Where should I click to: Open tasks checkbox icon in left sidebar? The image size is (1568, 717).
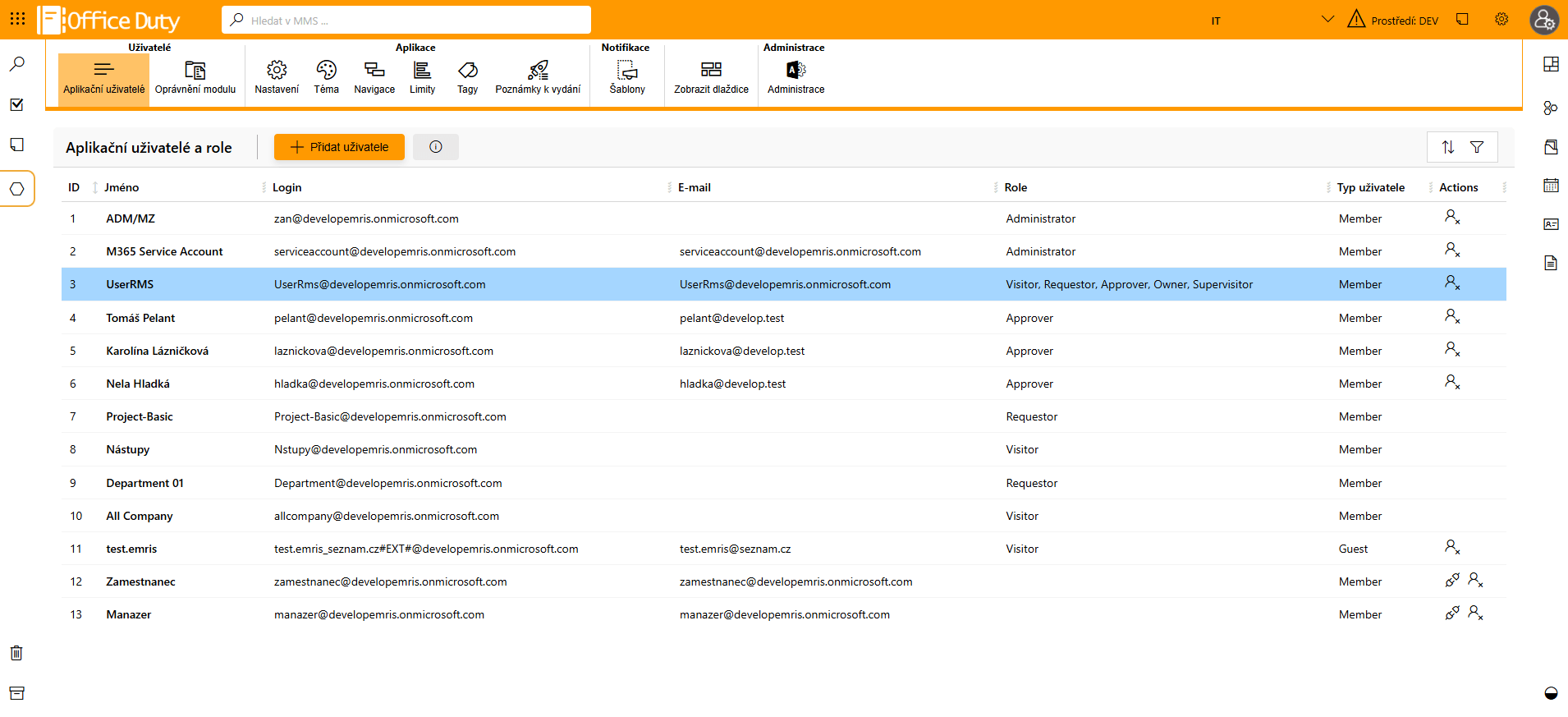(x=16, y=104)
